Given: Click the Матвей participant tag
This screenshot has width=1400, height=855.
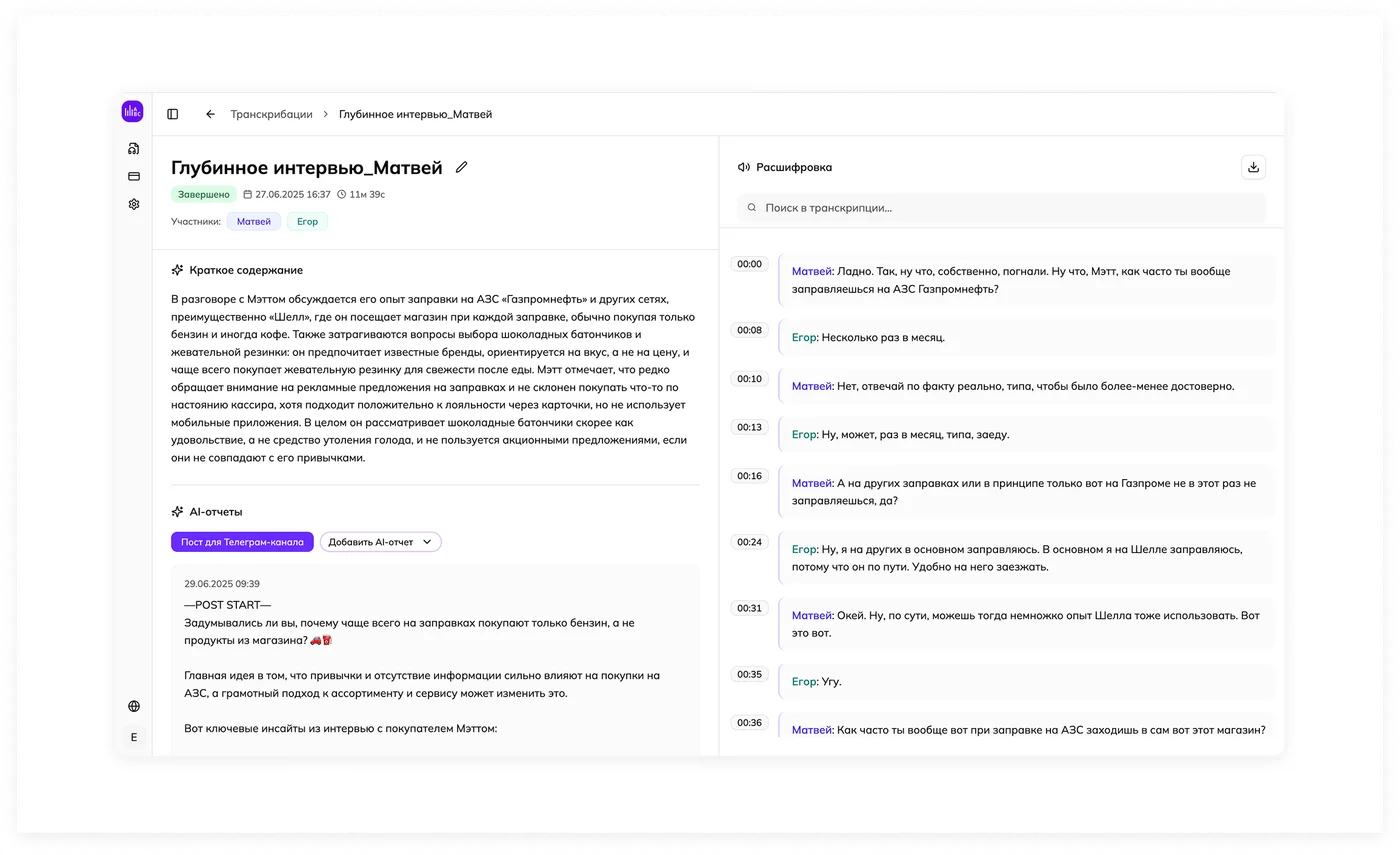Looking at the screenshot, I should (x=254, y=221).
